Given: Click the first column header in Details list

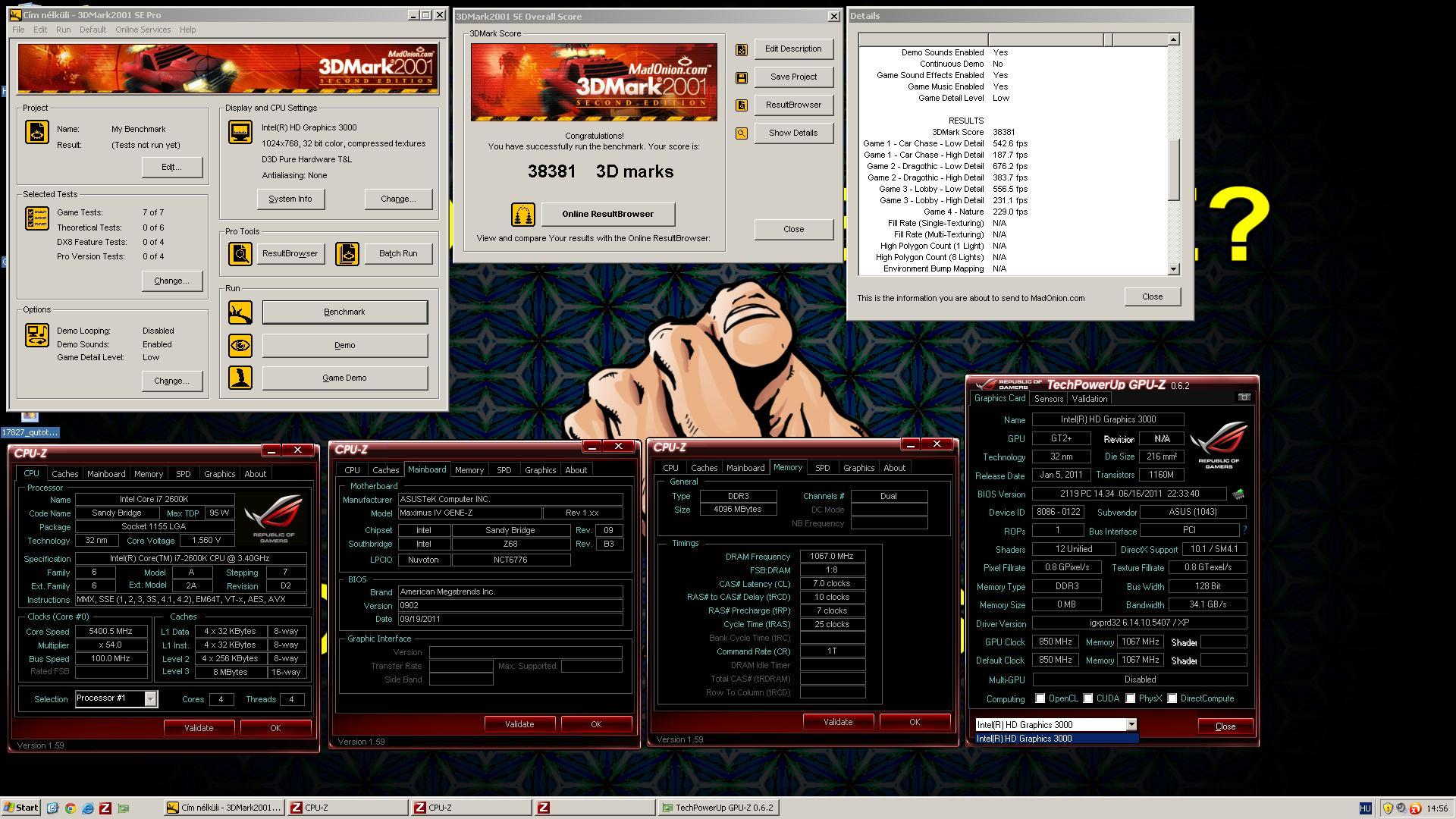Looking at the screenshot, I should click(x=923, y=40).
